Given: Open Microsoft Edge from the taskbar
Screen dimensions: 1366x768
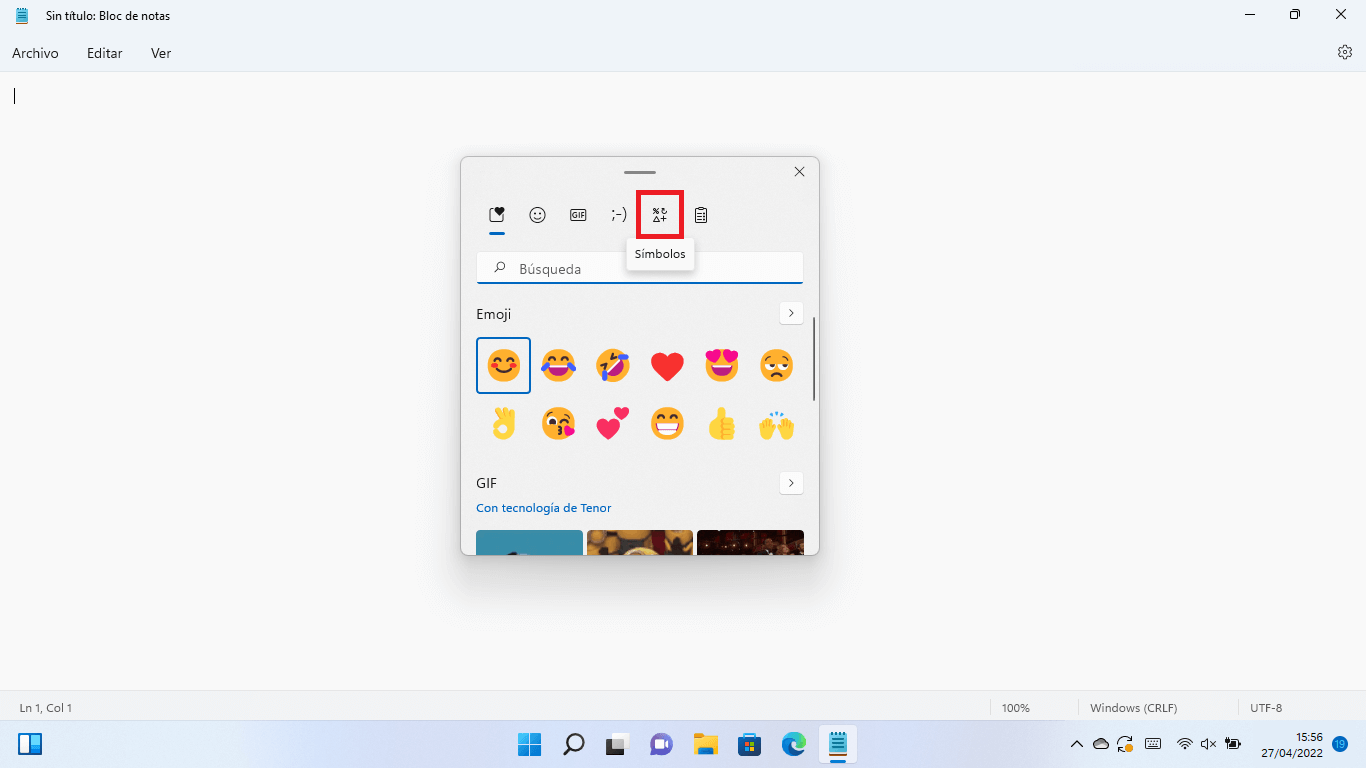Looking at the screenshot, I should (794, 744).
